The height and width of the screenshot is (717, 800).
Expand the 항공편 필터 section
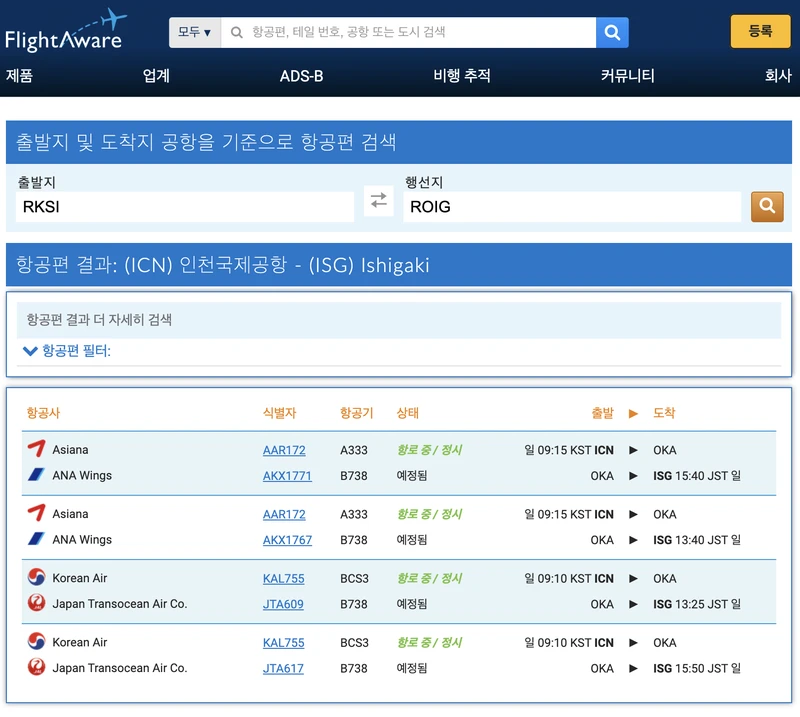(x=67, y=351)
